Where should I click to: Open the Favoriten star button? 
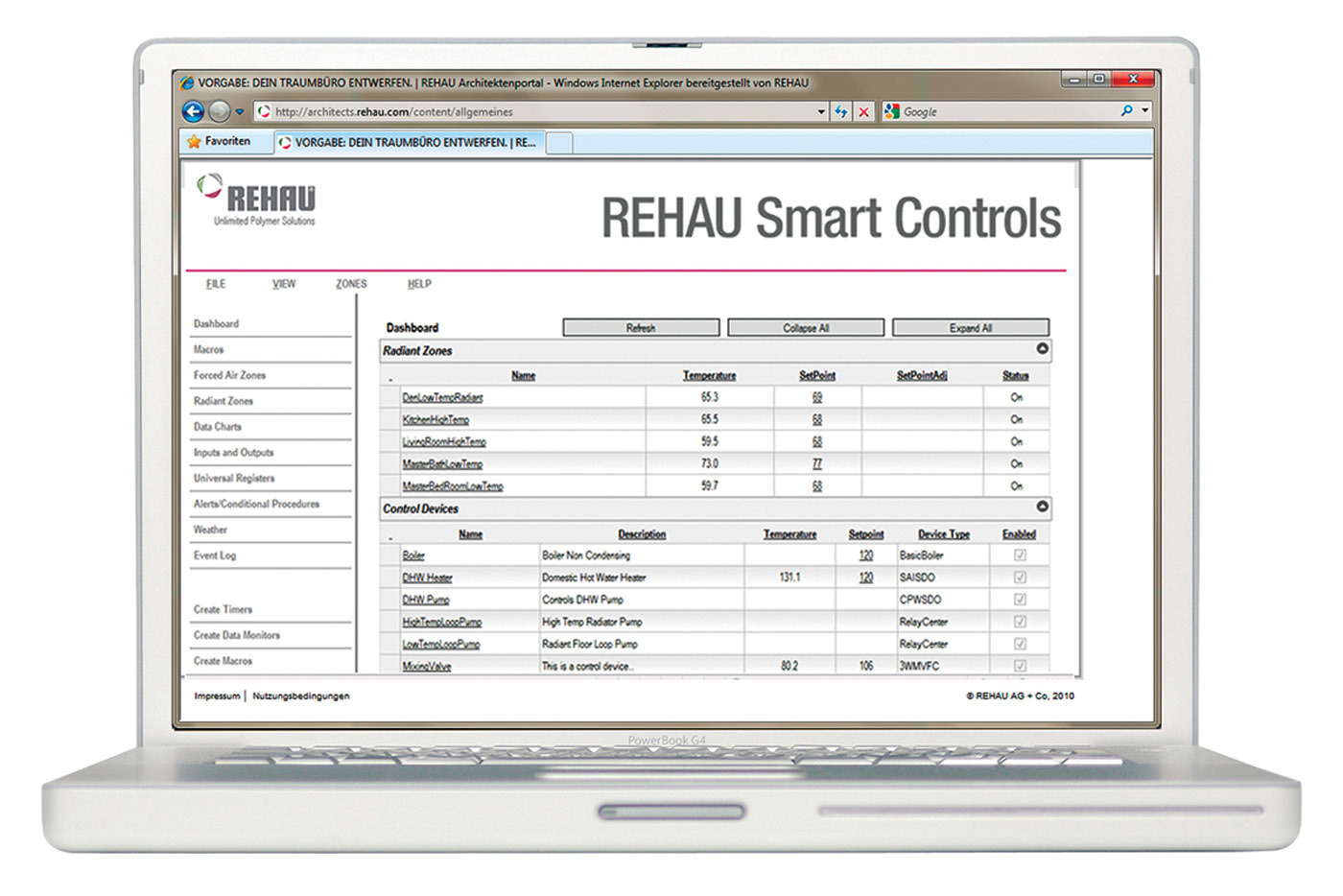click(219, 141)
